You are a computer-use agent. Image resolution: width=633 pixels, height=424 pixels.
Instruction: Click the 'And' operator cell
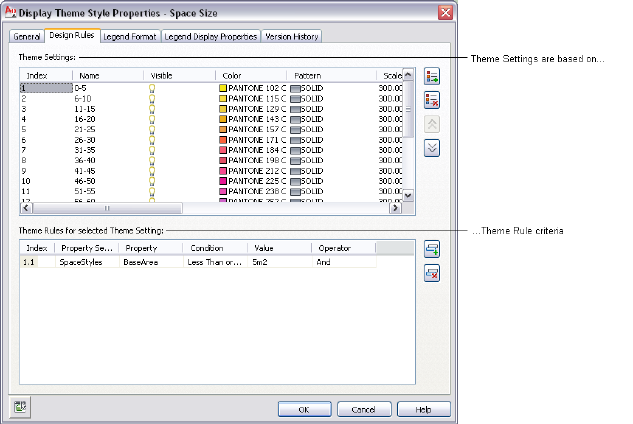(344, 262)
